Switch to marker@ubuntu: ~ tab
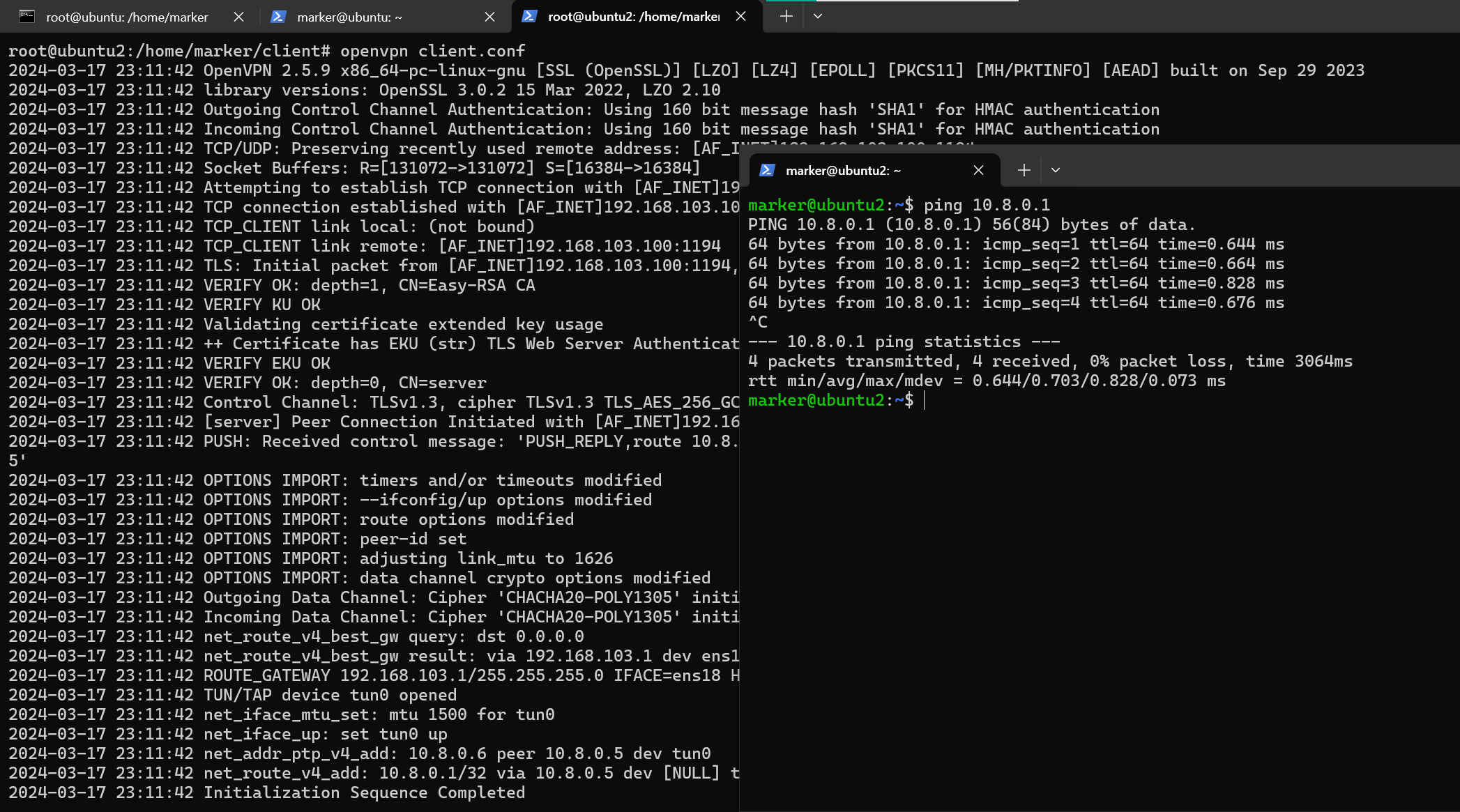 point(349,17)
